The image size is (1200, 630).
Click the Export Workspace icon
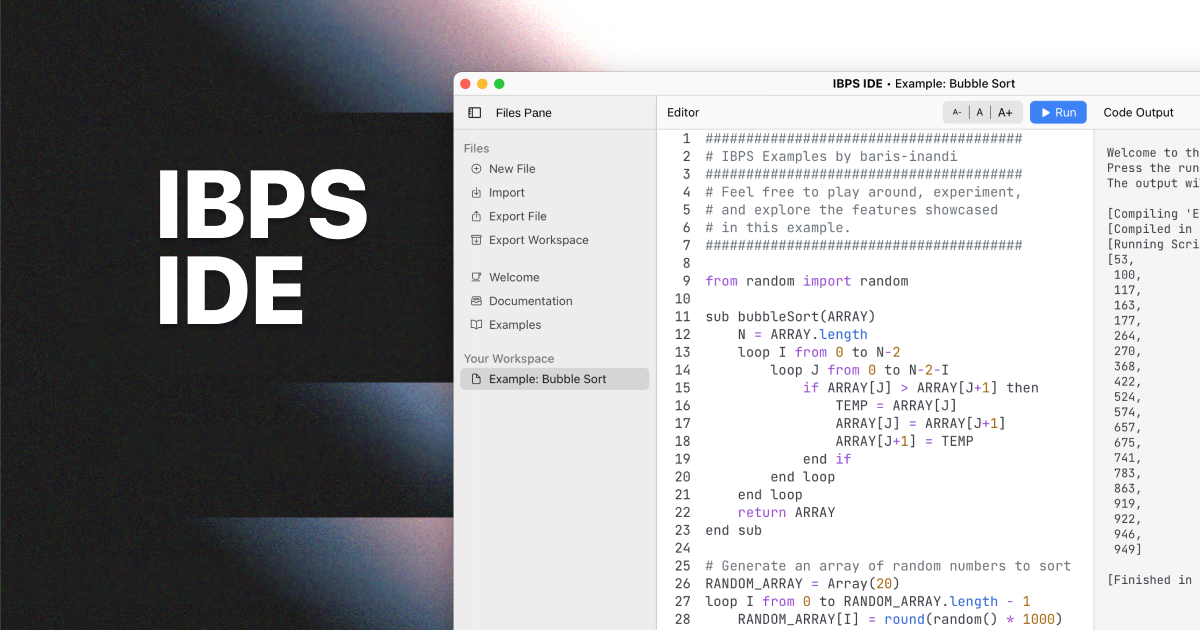(476, 241)
